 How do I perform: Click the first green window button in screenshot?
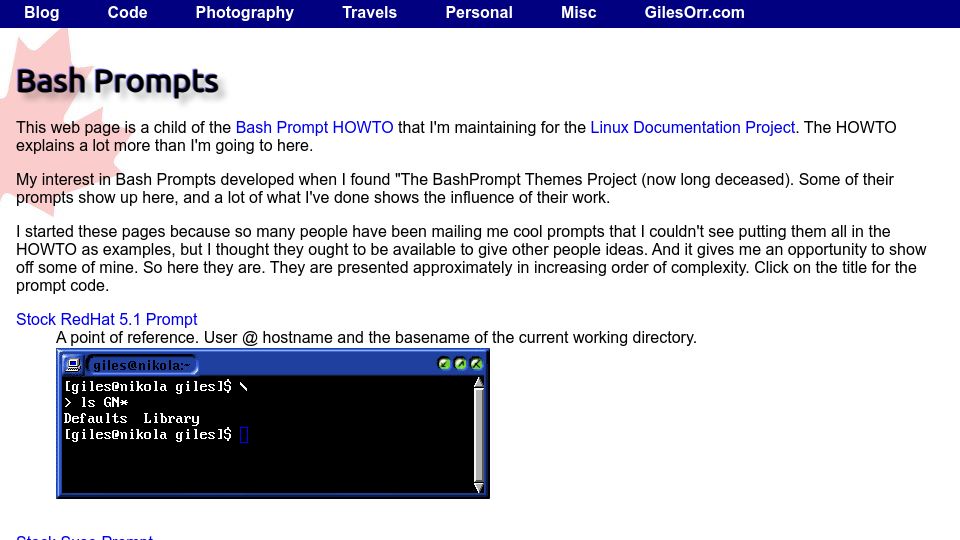444,364
